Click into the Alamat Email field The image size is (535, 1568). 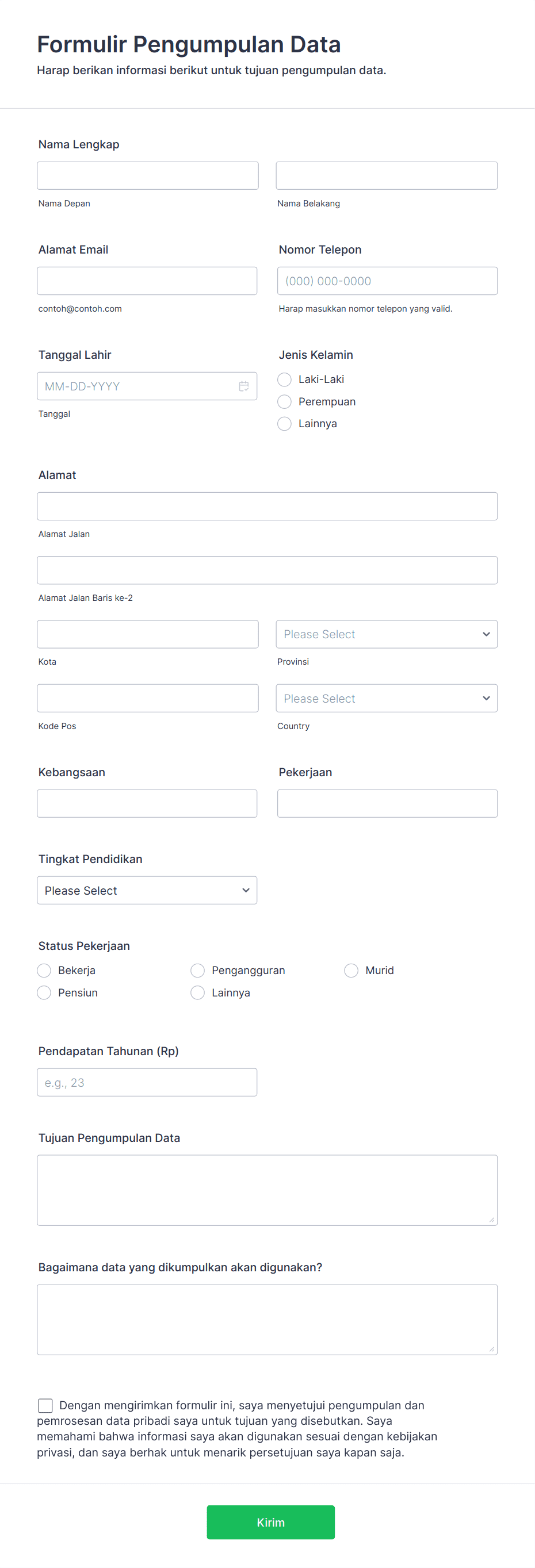tap(147, 281)
